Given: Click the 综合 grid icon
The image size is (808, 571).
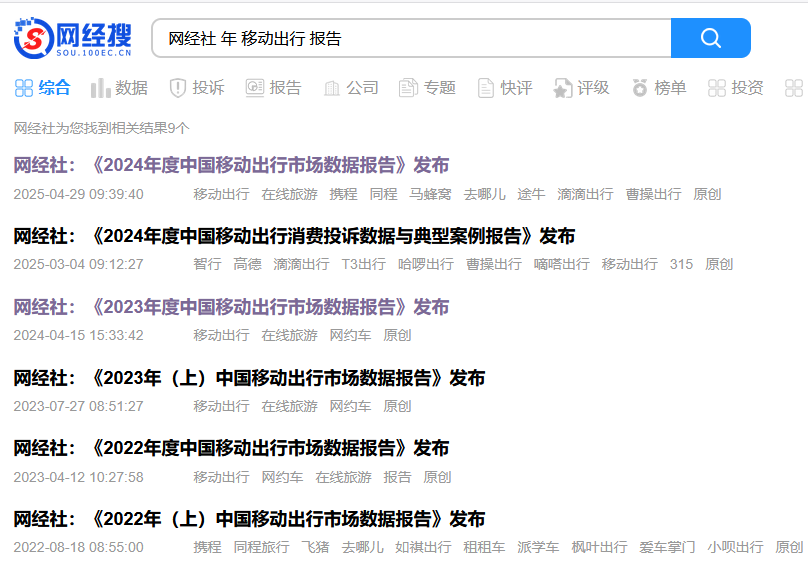Looking at the screenshot, I should [x=24, y=88].
